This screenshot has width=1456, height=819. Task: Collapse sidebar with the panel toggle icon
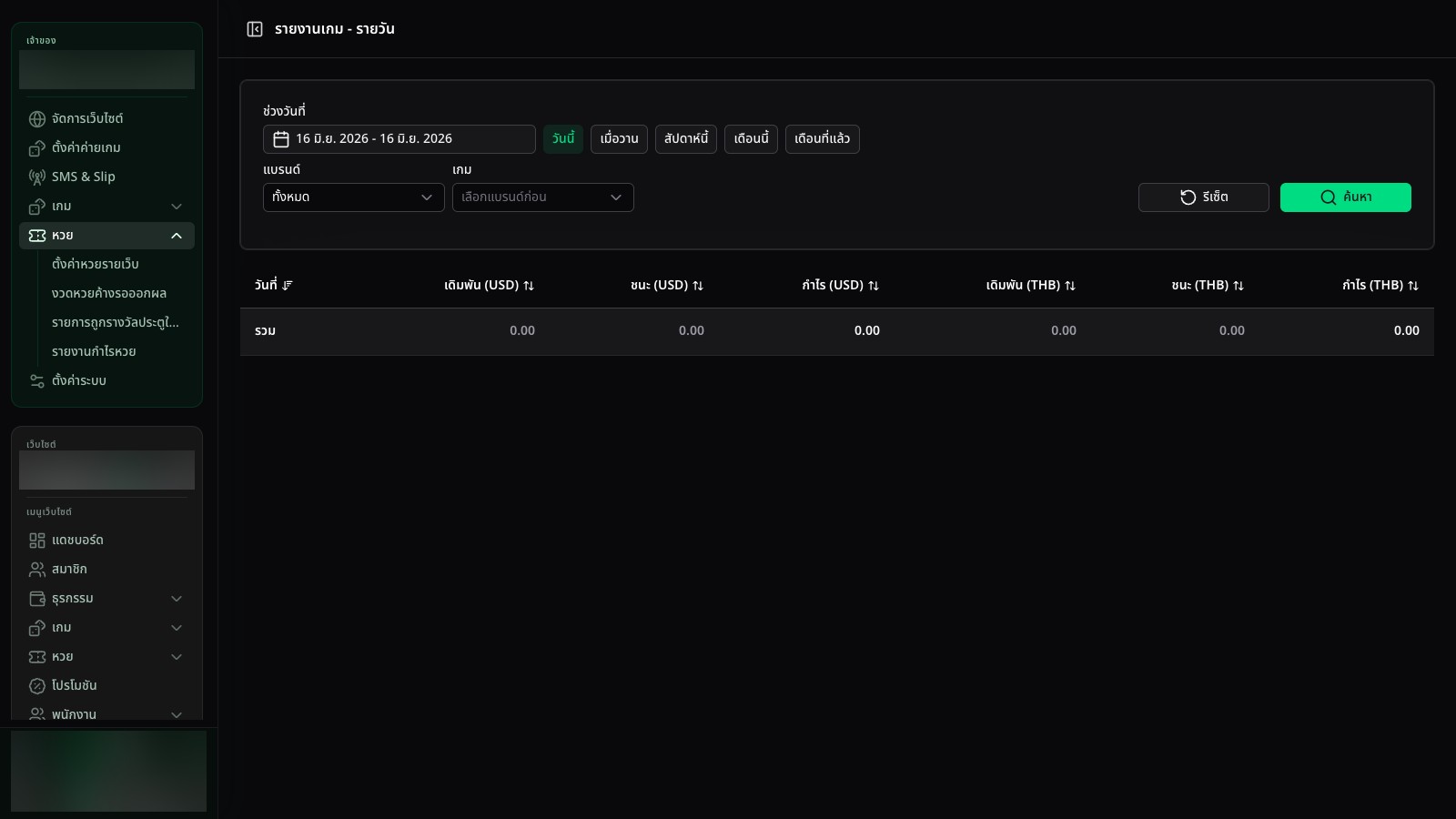click(255, 29)
